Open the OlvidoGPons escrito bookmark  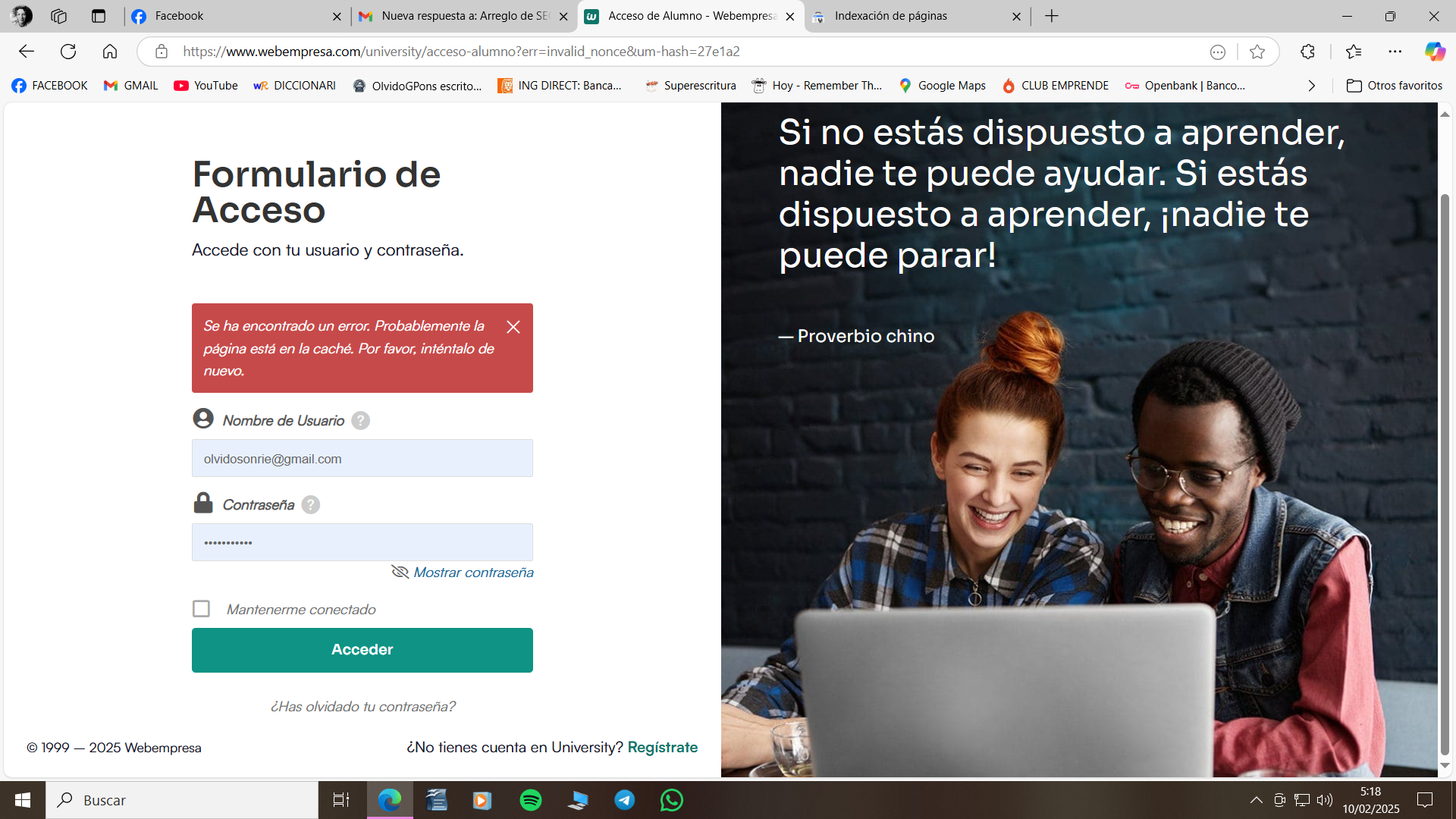coord(417,86)
